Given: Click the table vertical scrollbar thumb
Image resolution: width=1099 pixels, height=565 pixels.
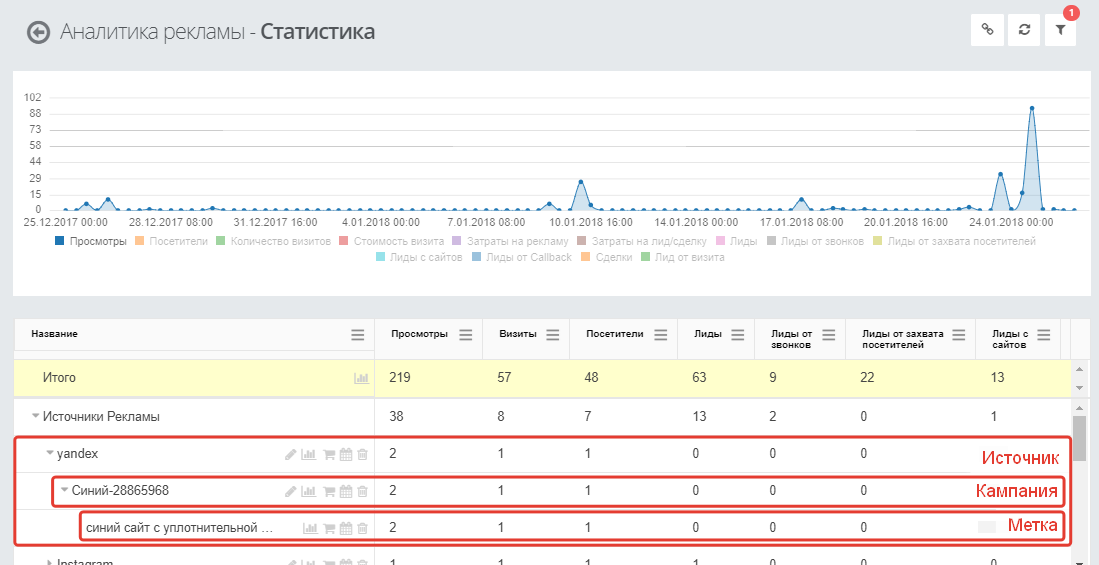Looking at the screenshot, I should [1080, 435].
